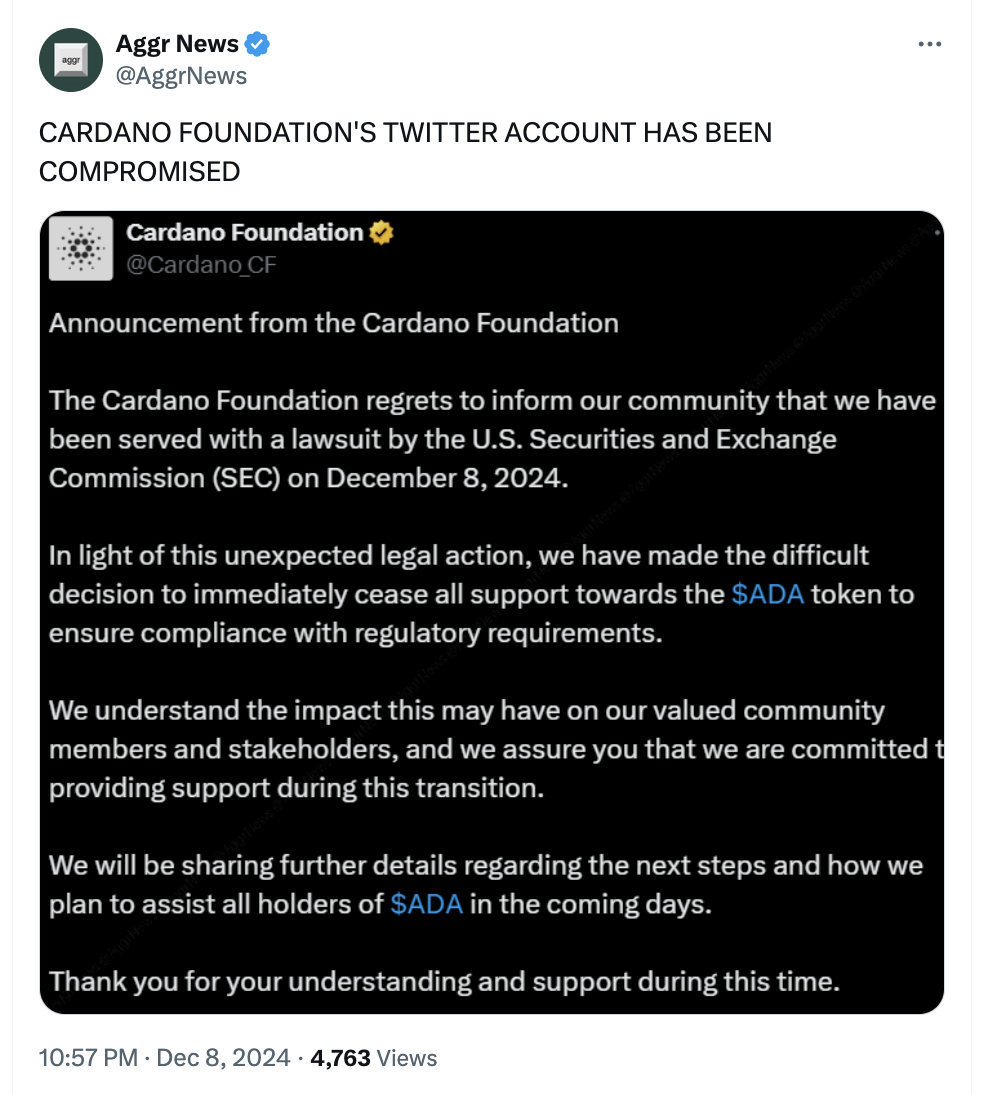Click the Cardano Foundation account name
Screen dimensions: 982x1094
tap(244, 233)
